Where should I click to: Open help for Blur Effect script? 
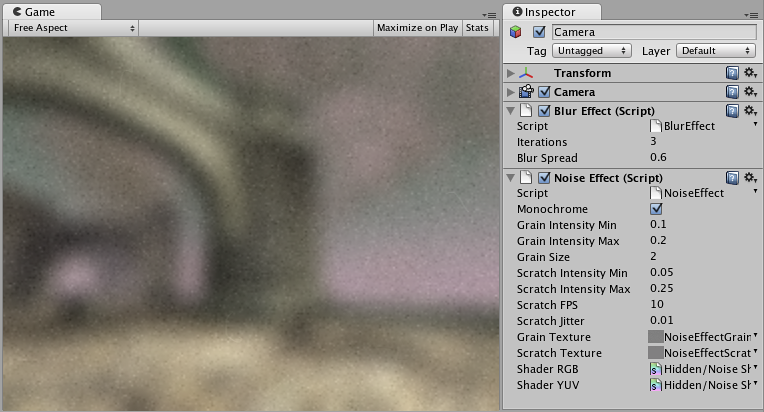click(732, 111)
